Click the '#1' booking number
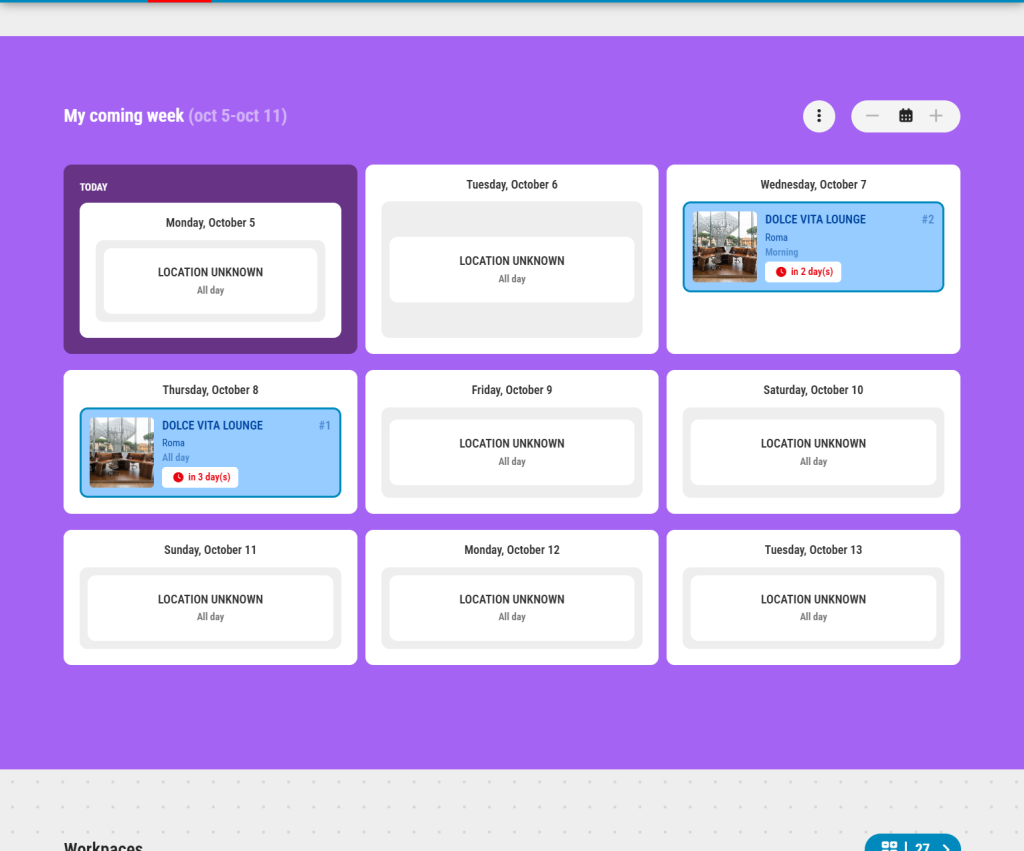The image size is (1024, 851). tap(325, 426)
